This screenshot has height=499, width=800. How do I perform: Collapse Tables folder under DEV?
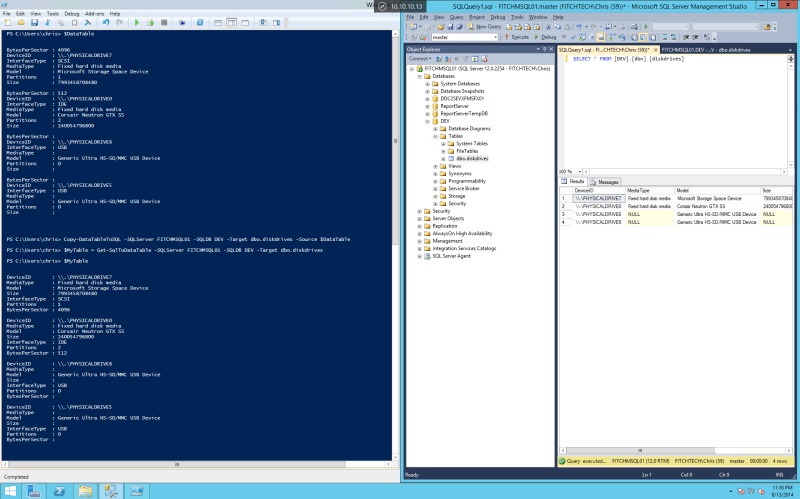(436, 136)
